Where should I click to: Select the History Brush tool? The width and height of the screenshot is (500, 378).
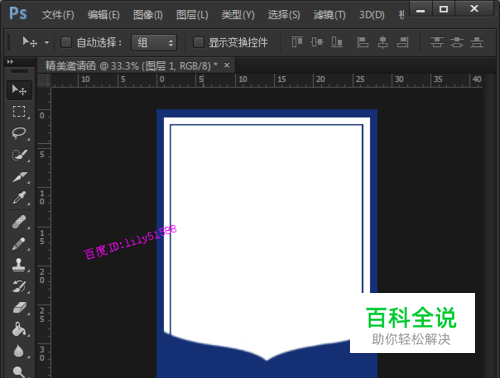pos(19,286)
